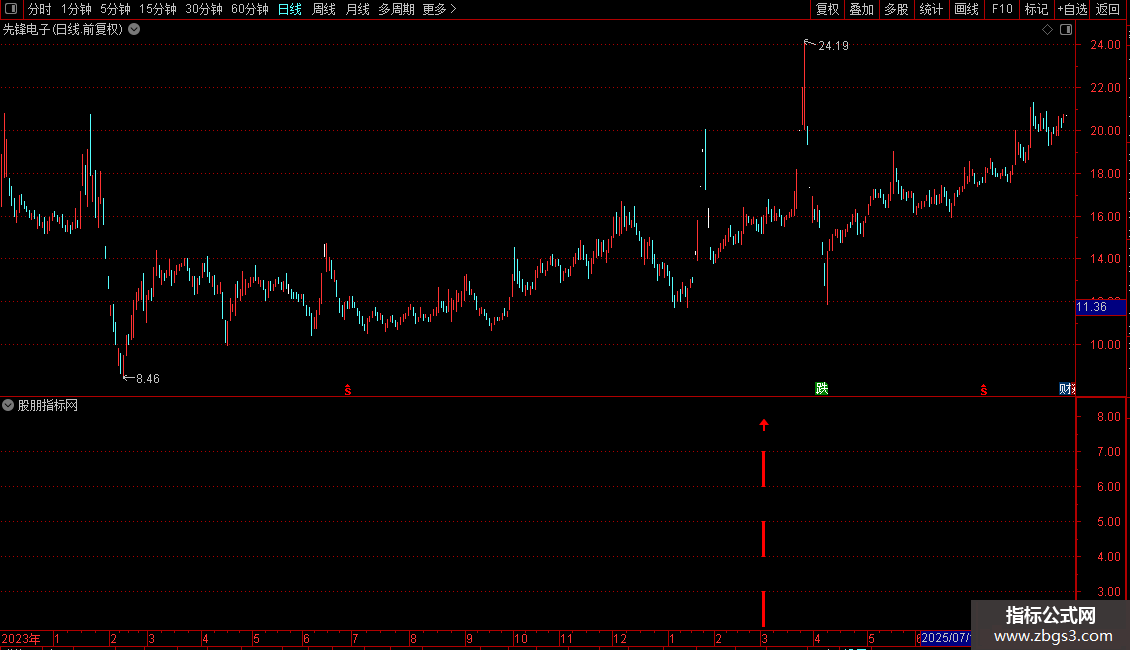Click the 2025/07 date label
The height and width of the screenshot is (650, 1130).
(945, 638)
